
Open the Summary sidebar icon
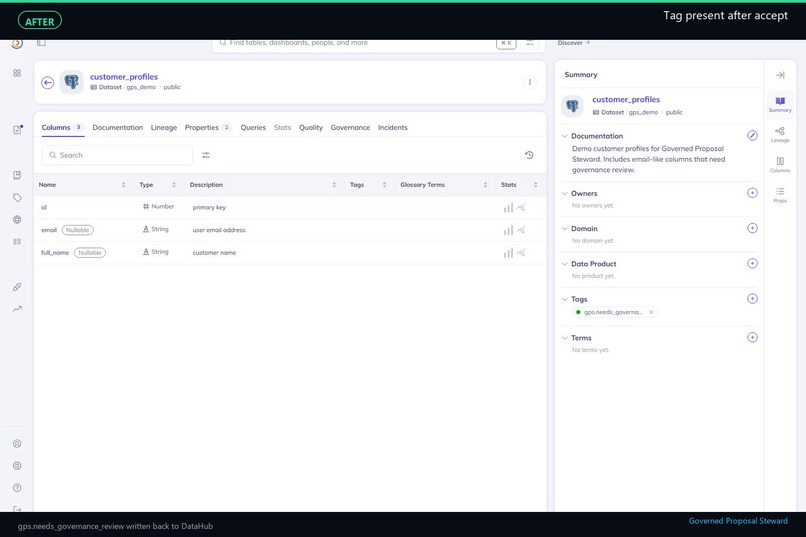coord(780,104)
